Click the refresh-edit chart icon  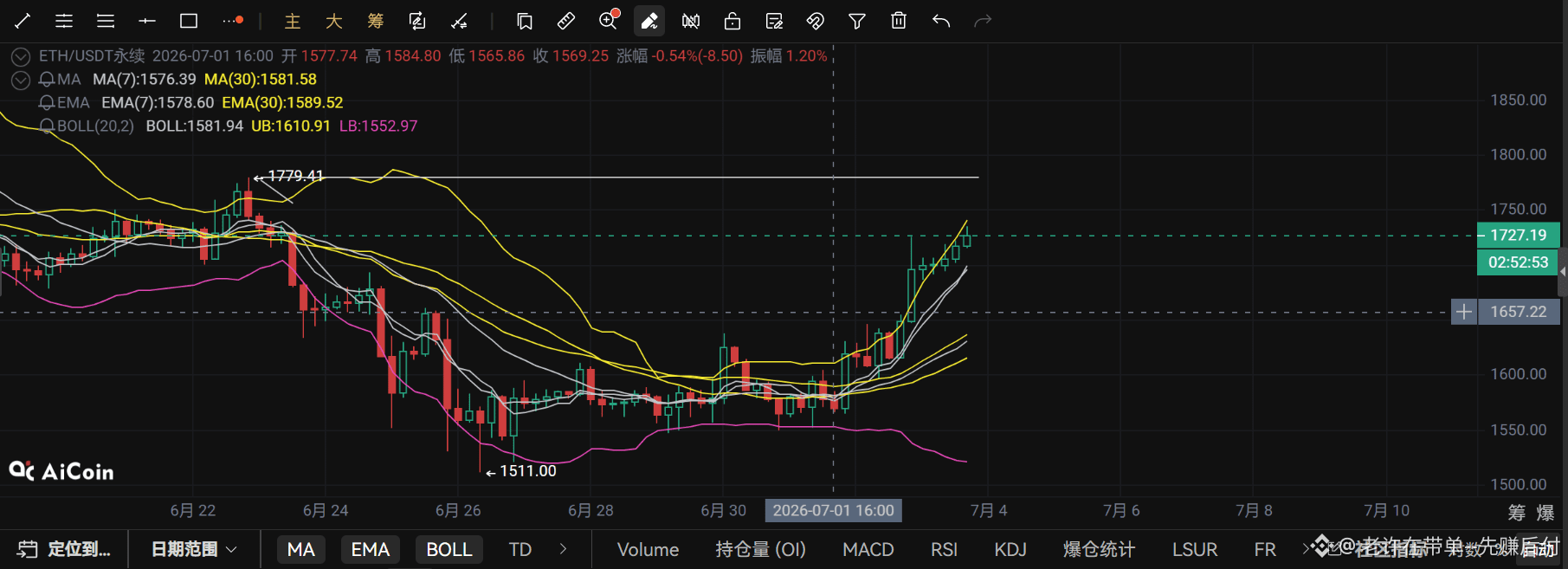coord(417,21)
